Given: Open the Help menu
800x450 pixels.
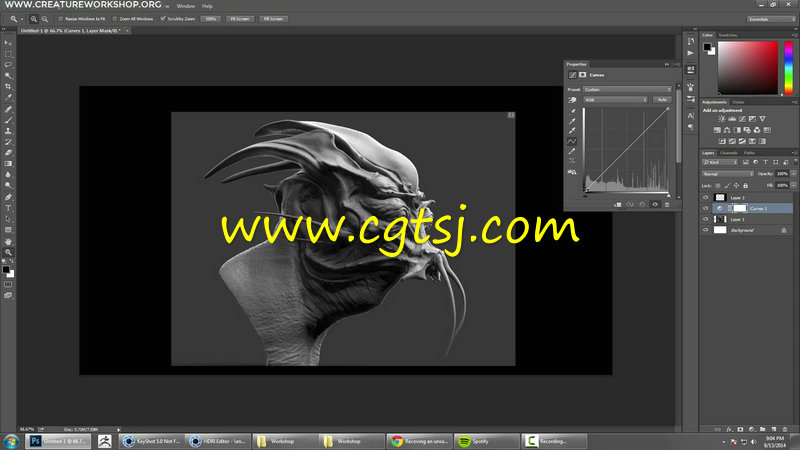Looking at the screenshot, I should (x=207, y=6).
